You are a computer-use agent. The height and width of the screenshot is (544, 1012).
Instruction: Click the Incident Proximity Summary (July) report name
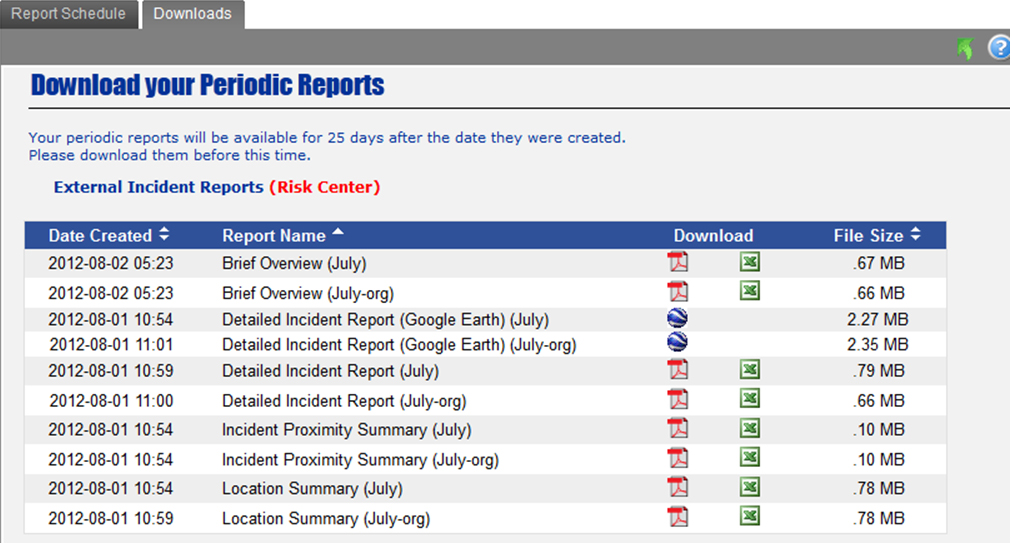(347, 430)
